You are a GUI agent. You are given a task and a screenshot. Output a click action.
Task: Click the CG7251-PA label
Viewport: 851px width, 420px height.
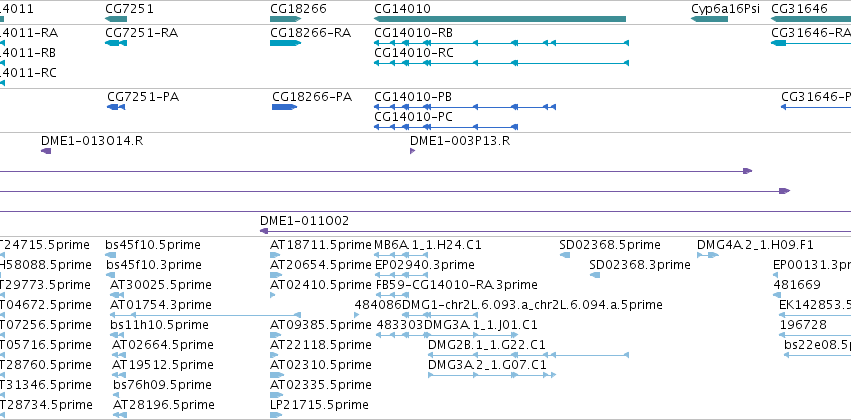pos(143,97)
